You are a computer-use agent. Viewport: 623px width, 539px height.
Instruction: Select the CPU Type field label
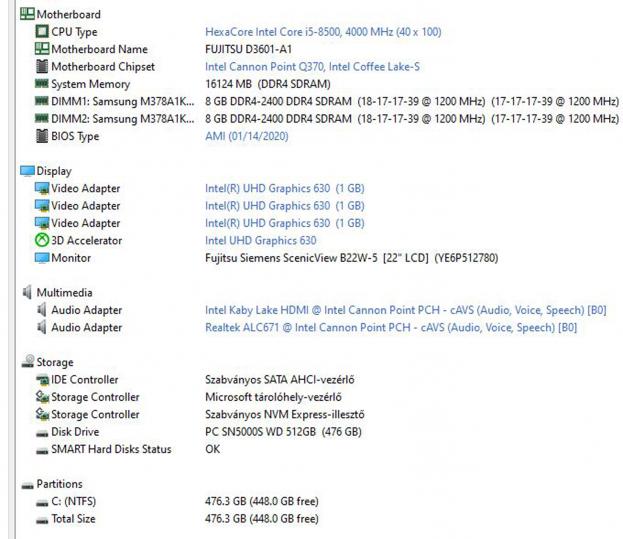pyautogui.click(x=74, y=32)
